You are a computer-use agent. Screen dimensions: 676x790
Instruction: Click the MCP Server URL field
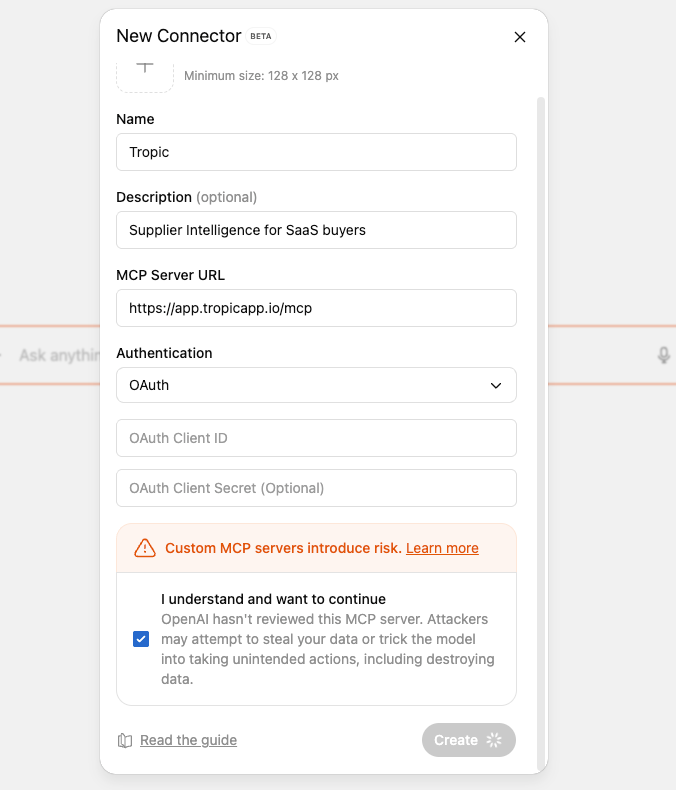pyautogui.click(x=316, y=308)
